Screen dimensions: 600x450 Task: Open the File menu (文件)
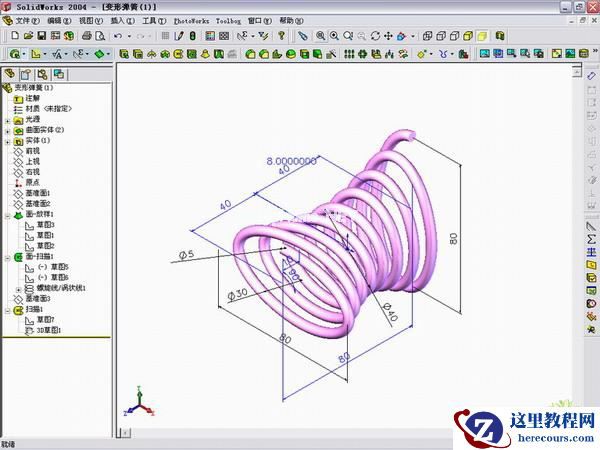pyautogui.click(x=27, y=21)
